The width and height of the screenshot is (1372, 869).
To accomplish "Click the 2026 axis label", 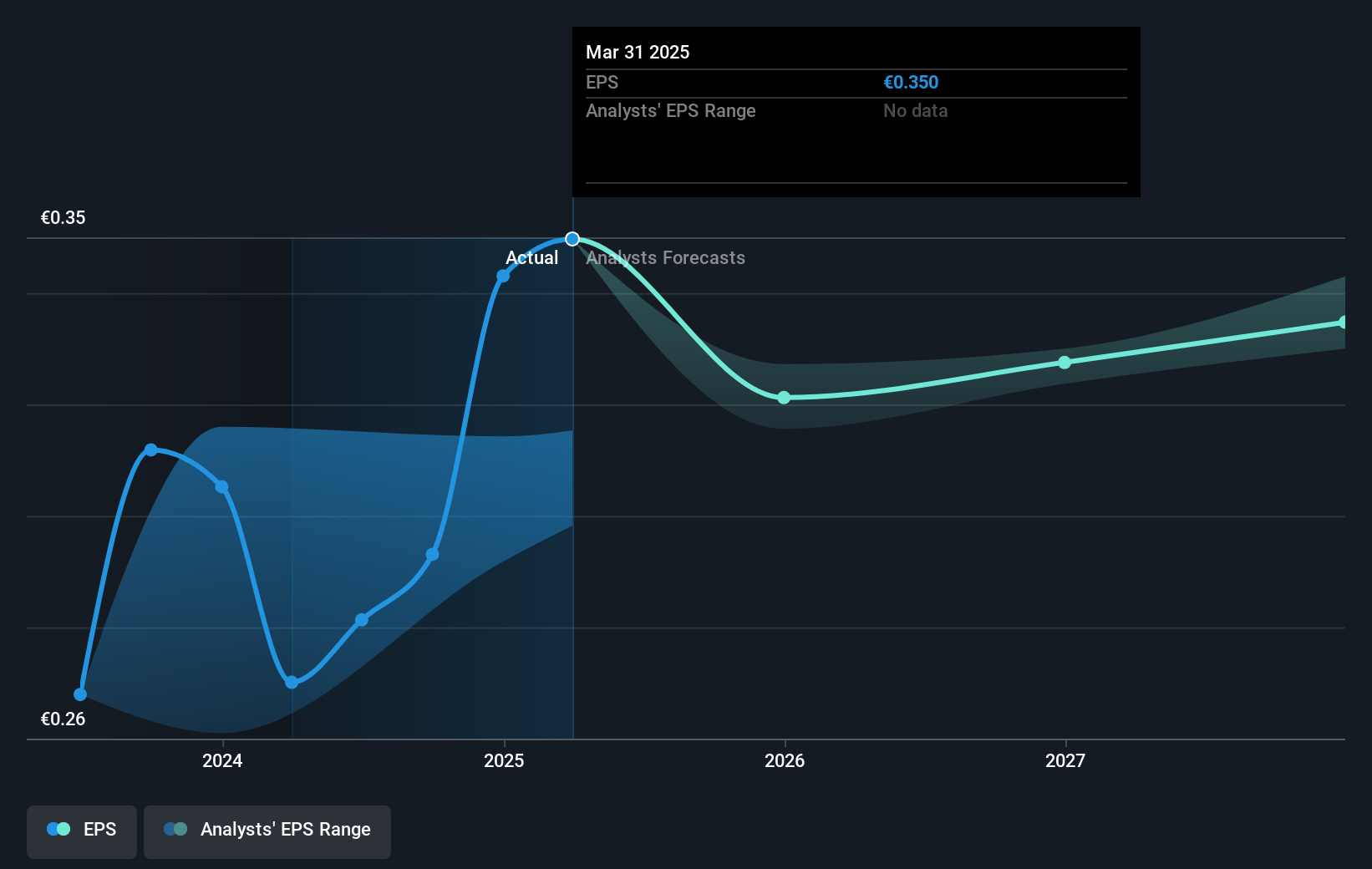I will [785, 760].
